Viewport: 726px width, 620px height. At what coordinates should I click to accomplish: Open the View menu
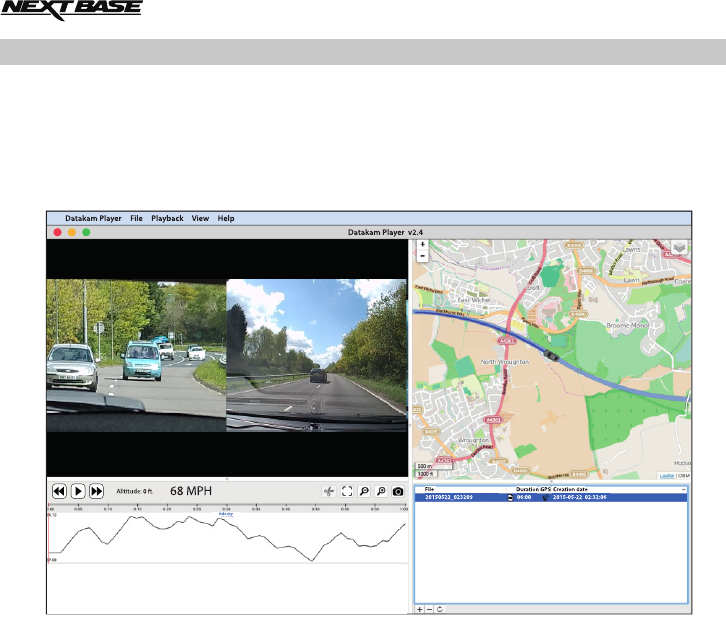[x=200, y=218]
